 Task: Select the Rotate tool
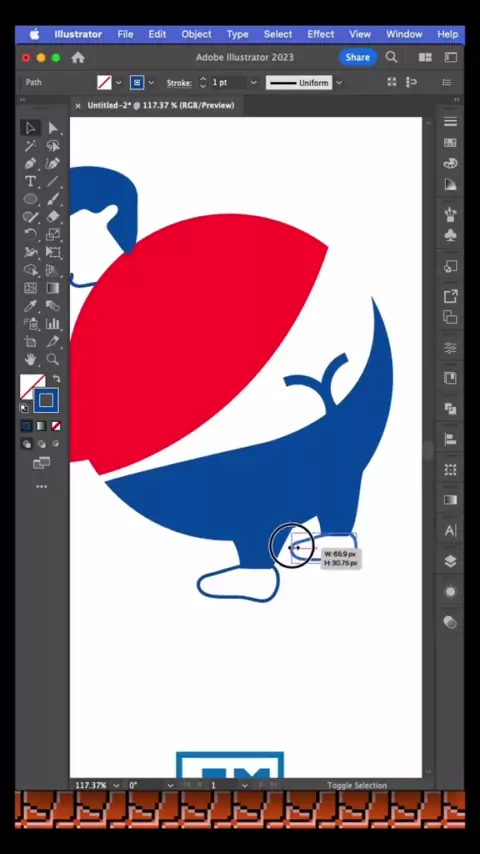[31, 235]
